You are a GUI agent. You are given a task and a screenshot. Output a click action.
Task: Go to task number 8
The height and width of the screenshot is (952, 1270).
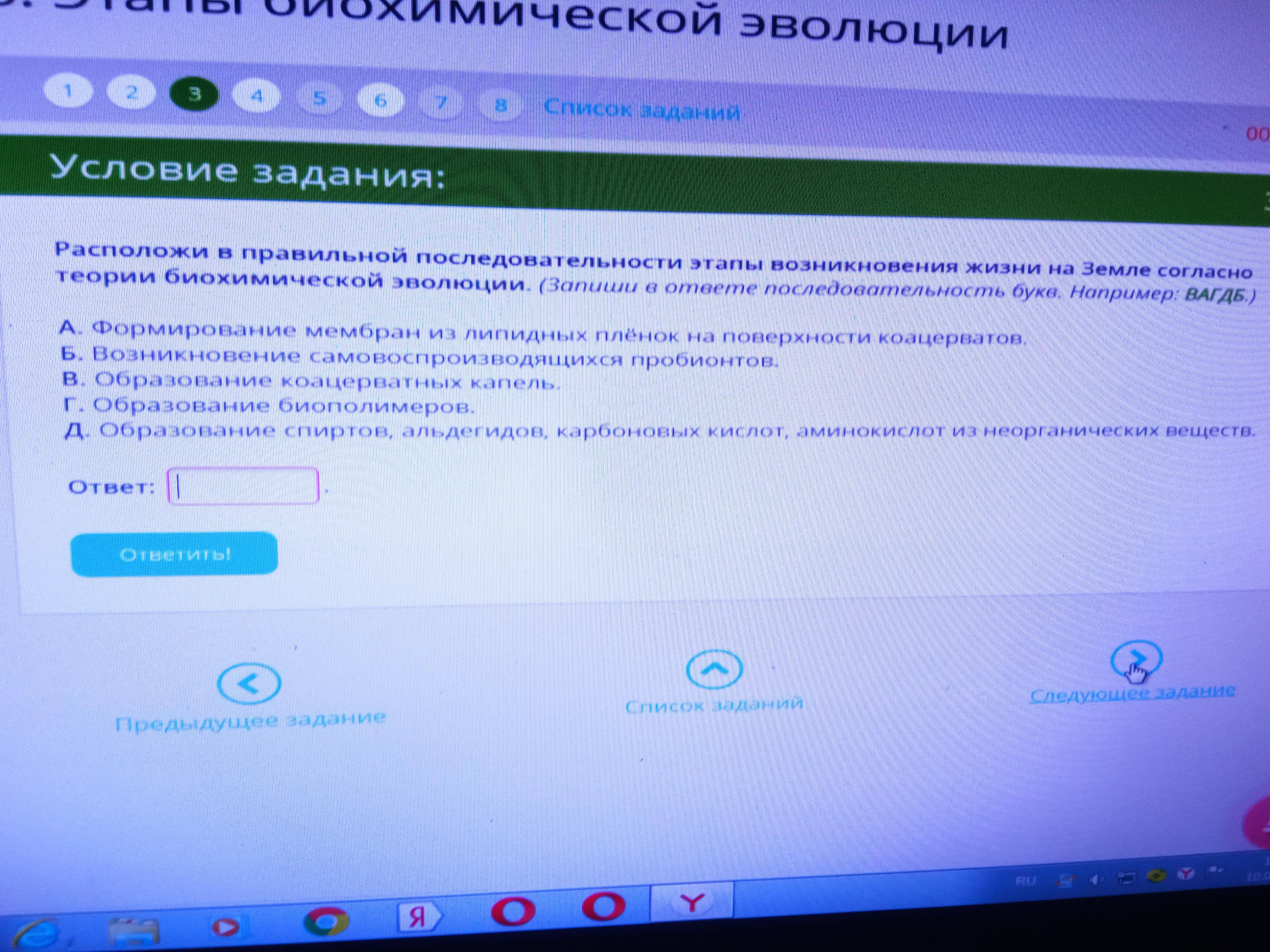tap(501, 106)
